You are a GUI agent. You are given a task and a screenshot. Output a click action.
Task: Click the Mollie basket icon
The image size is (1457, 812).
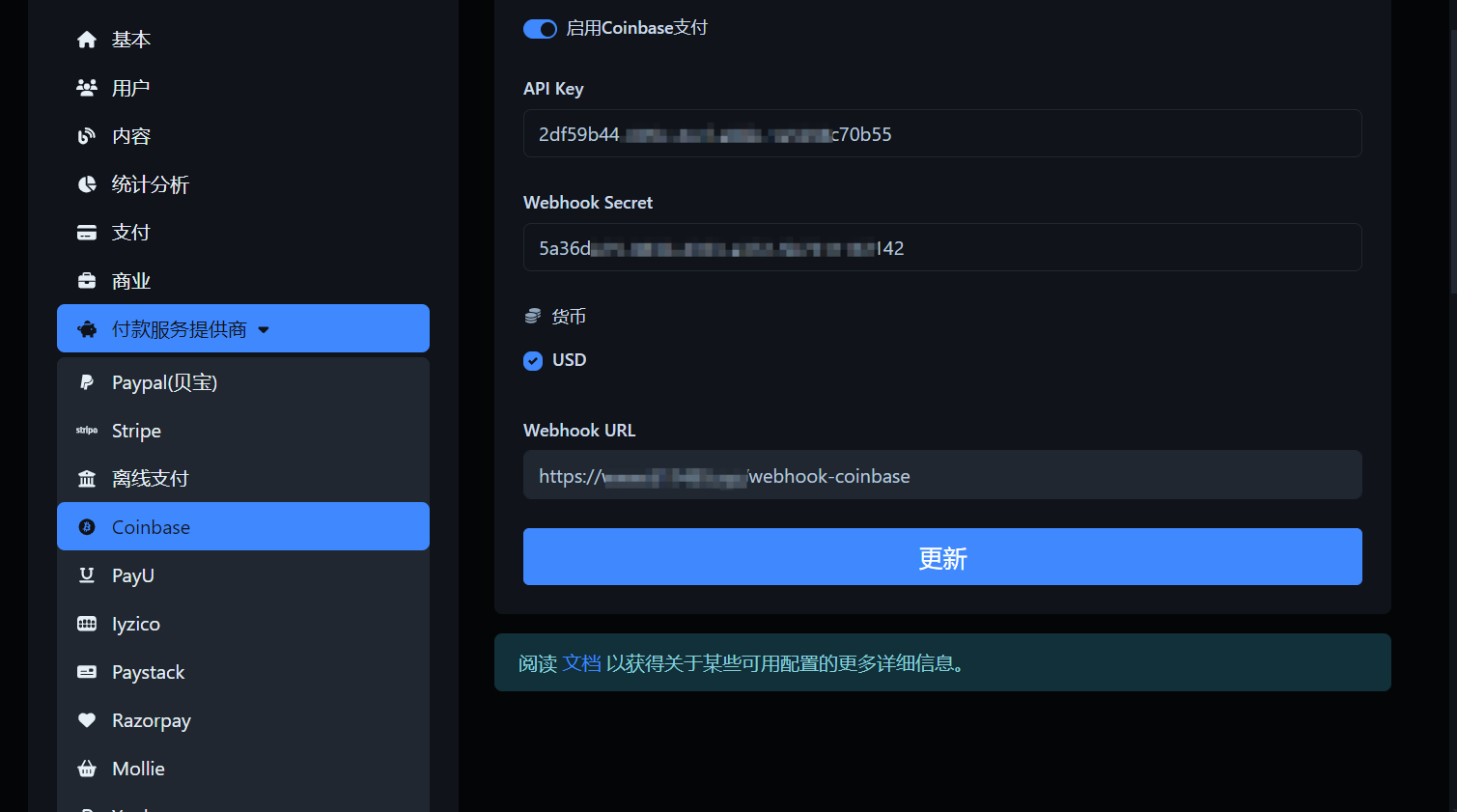[x=87, y=769]
